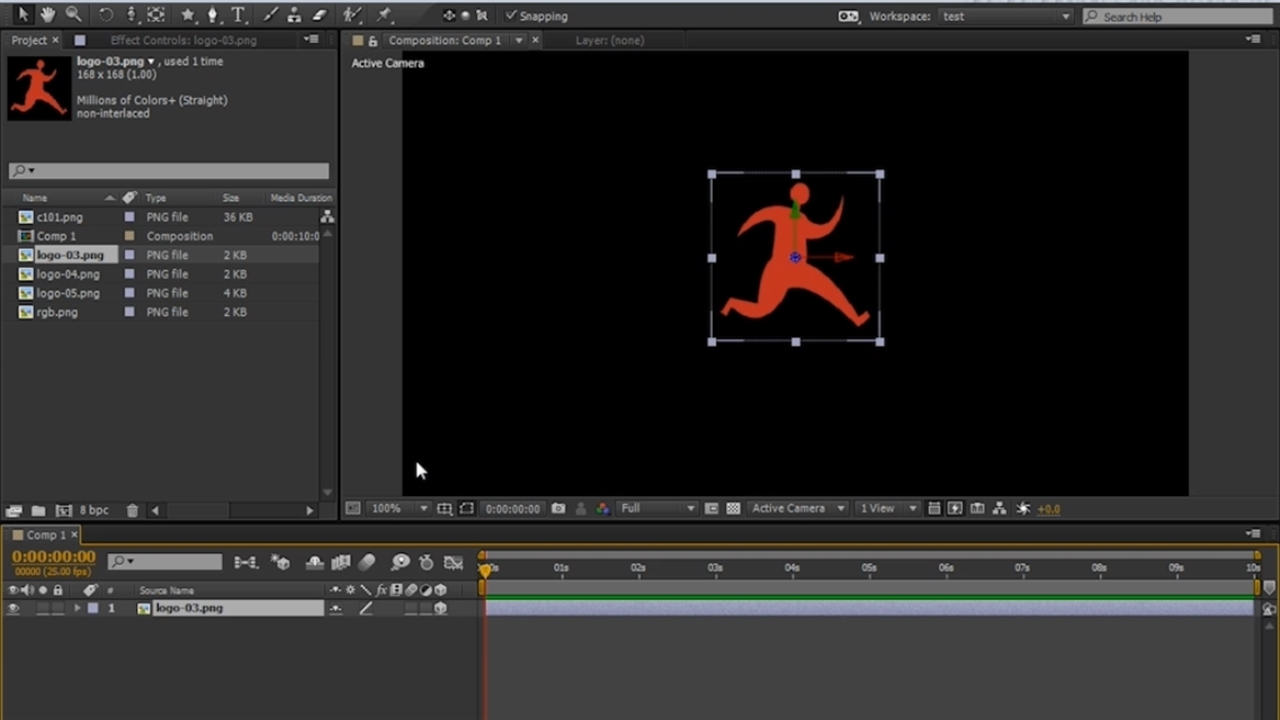Image resolution: width=1280 pixels, height=720 pixels.
Task: Toggle the transparency grid in viewer
Action: point(733,508)
